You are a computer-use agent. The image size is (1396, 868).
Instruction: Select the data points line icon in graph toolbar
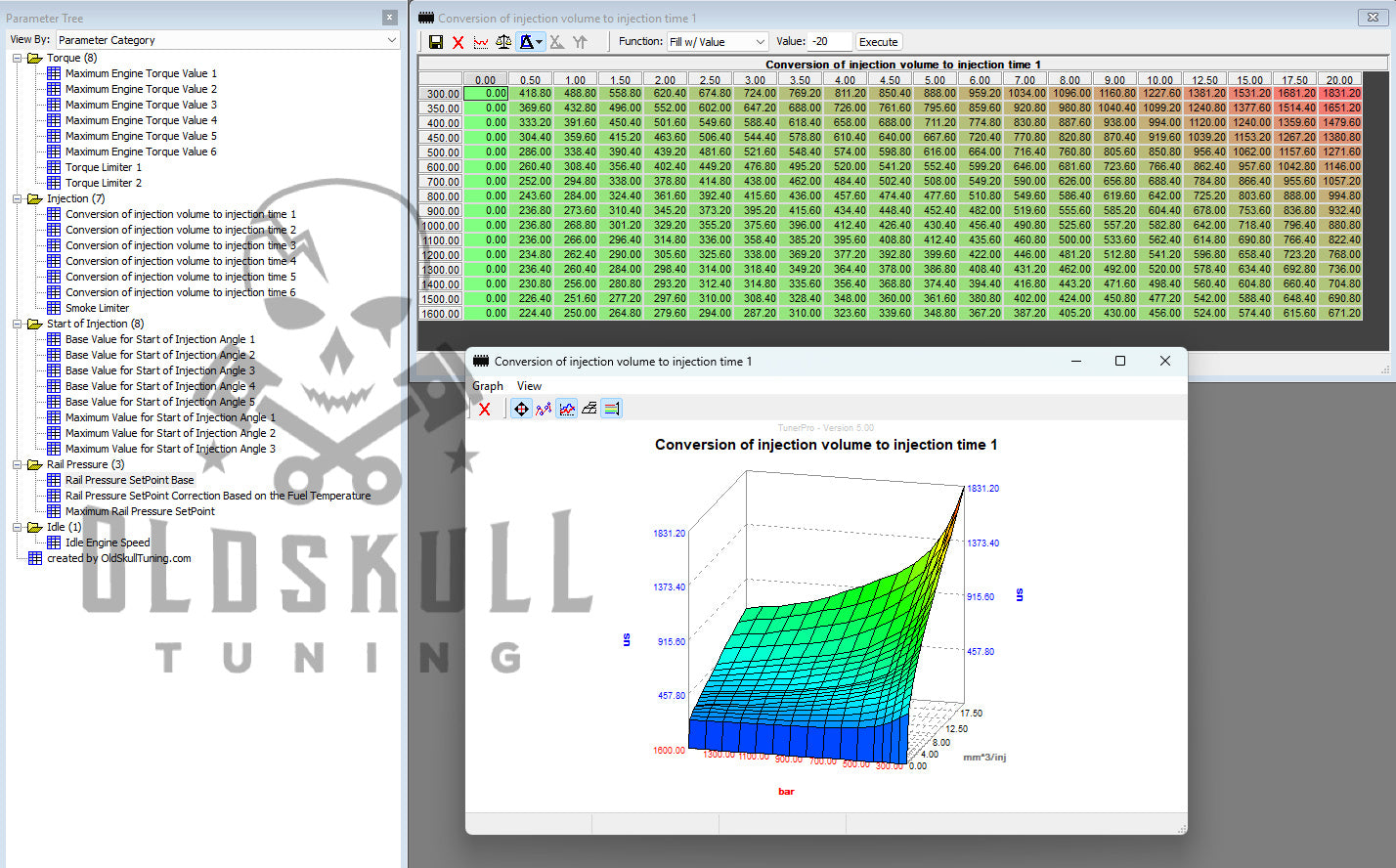544,409
